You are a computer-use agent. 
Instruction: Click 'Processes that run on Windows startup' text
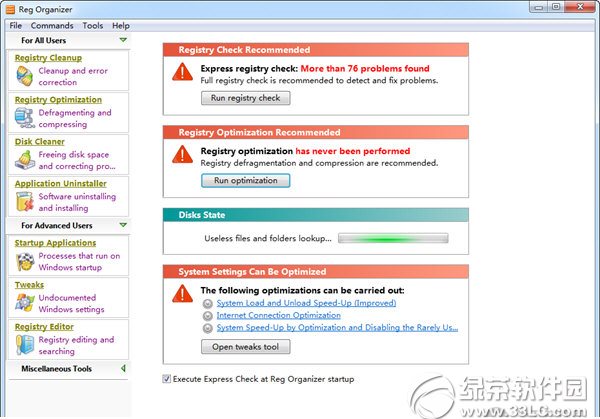(79, 261)
